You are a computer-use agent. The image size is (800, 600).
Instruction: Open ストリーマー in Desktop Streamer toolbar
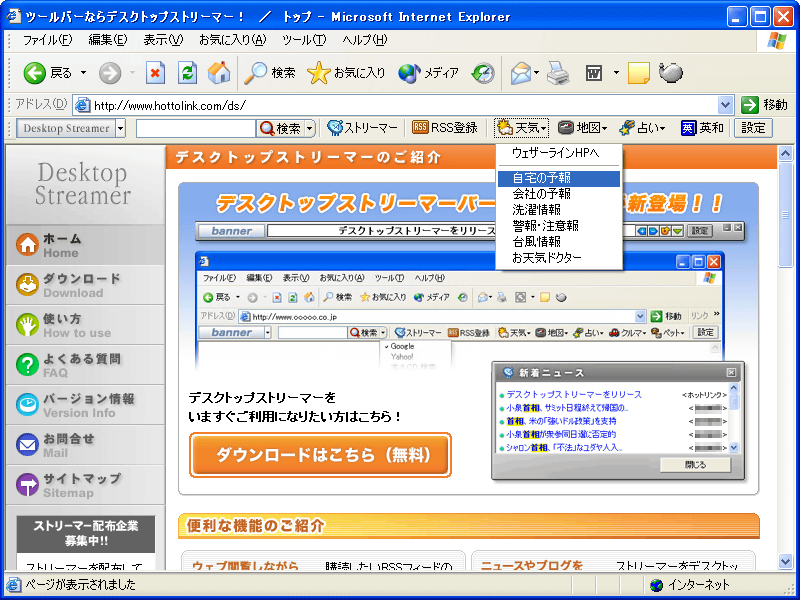tap(362, 128)
